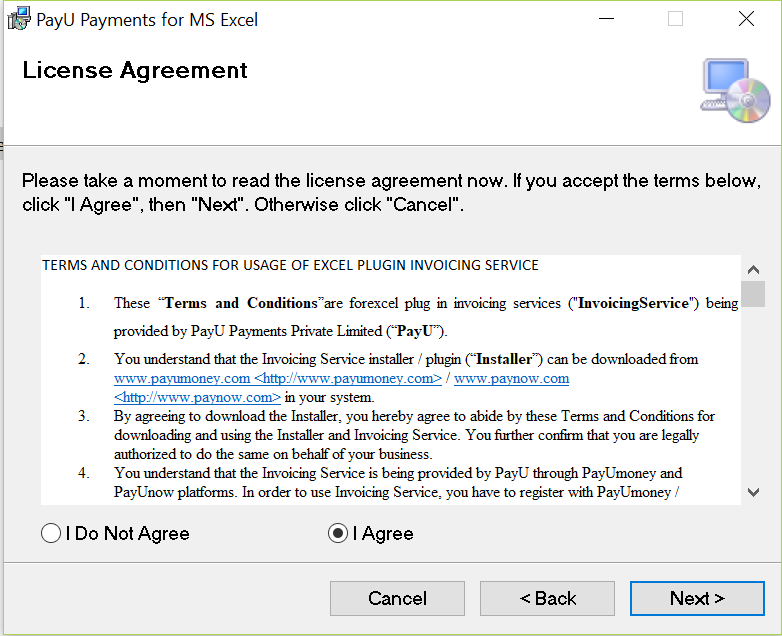This screenshot has height=636, width=782.
Task: Close the PayU installer window
Action: pyautogui.click(x=746, y=19)
